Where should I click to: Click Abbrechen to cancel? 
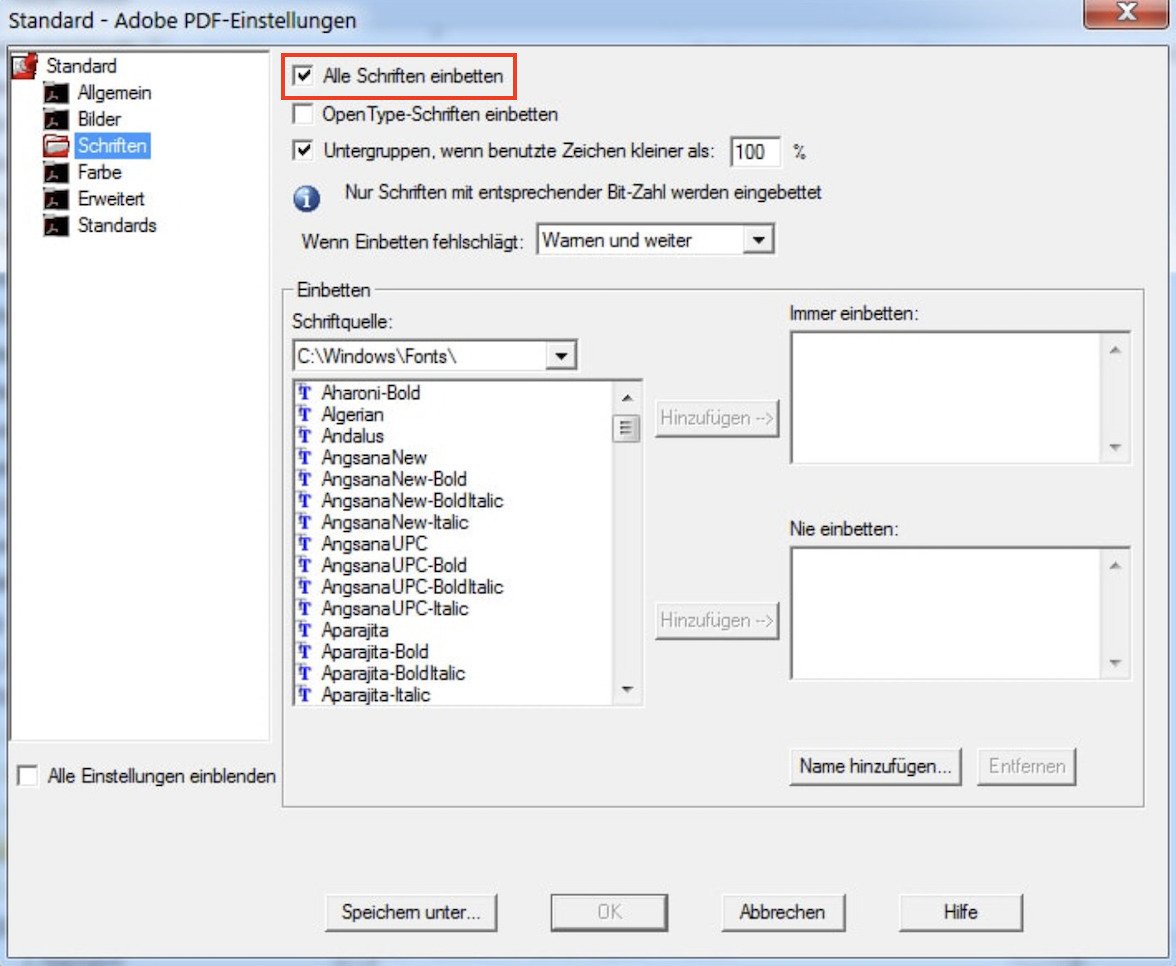[783, 912]
